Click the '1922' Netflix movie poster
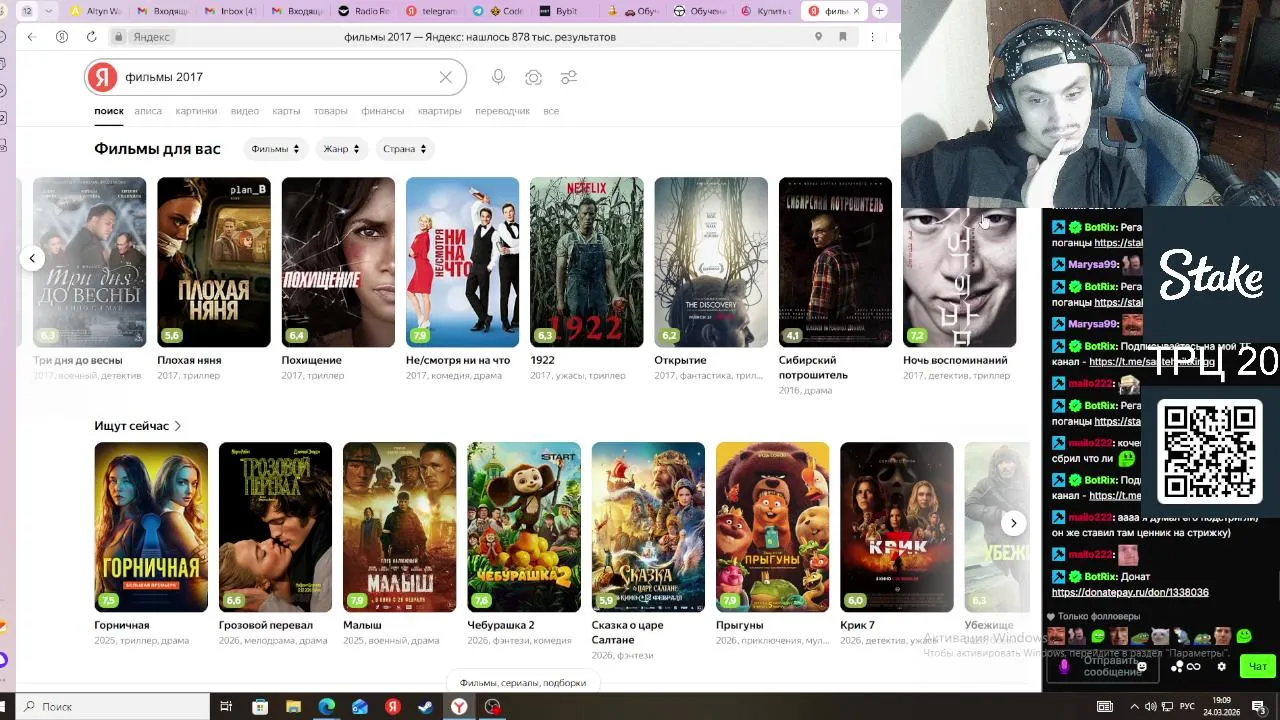The width and height of the screenshot is (1280, 720). (x=586, y=262)
